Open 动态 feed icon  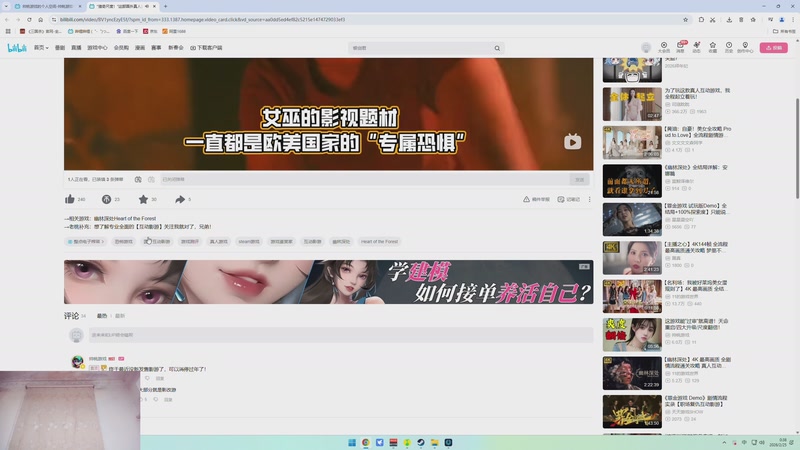[x=696, y=47]
